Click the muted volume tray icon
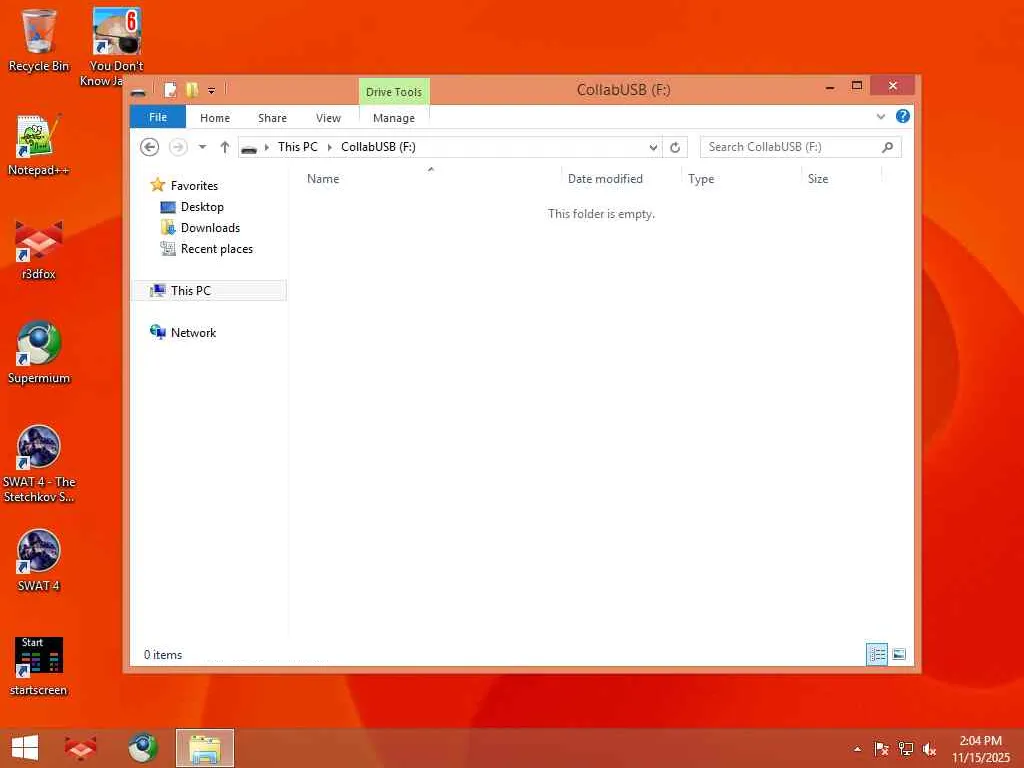Image resolution: width=1024 pixels, height=768 pixels. click(929, 748)
